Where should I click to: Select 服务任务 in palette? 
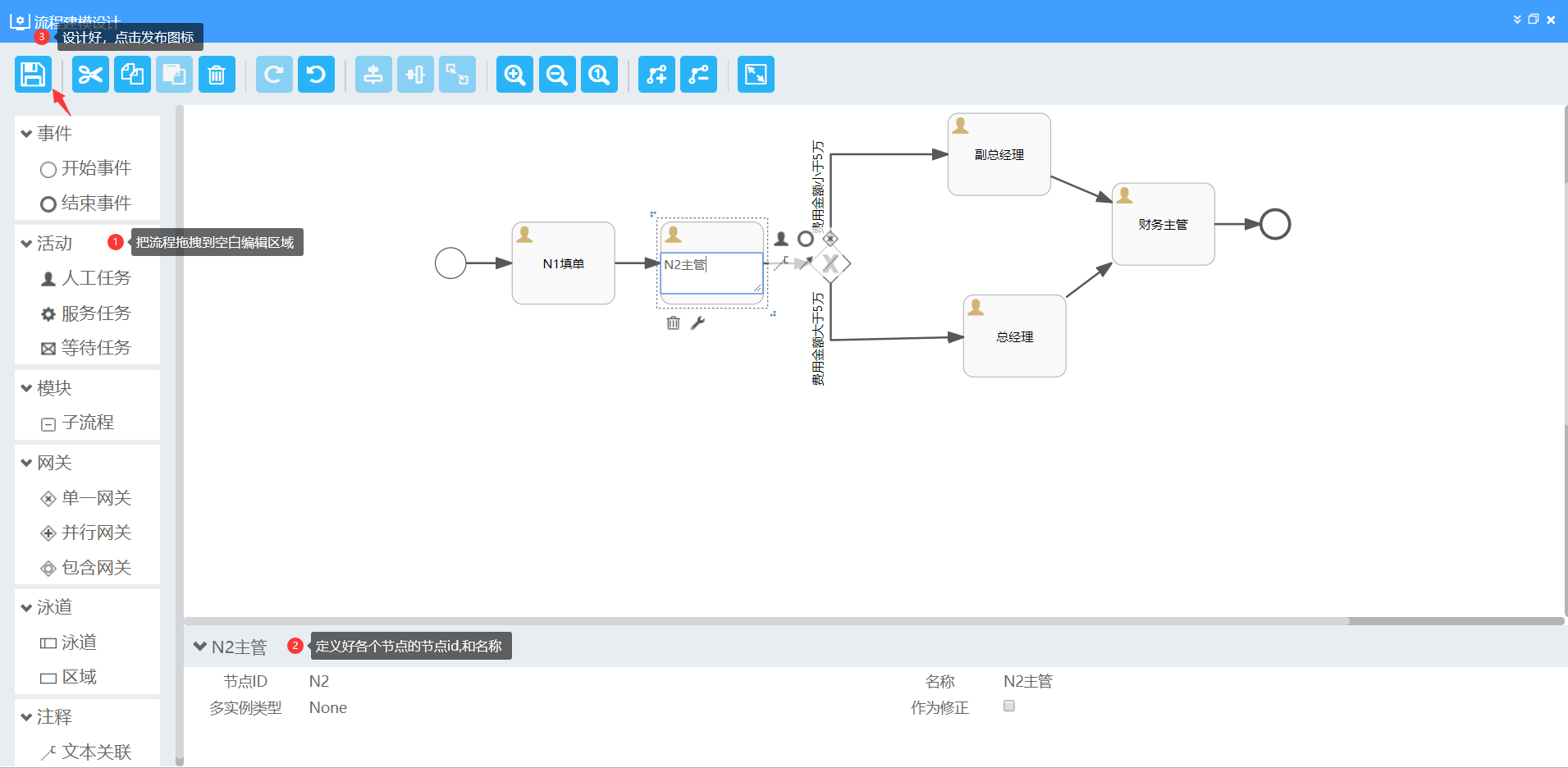(86, 313)
